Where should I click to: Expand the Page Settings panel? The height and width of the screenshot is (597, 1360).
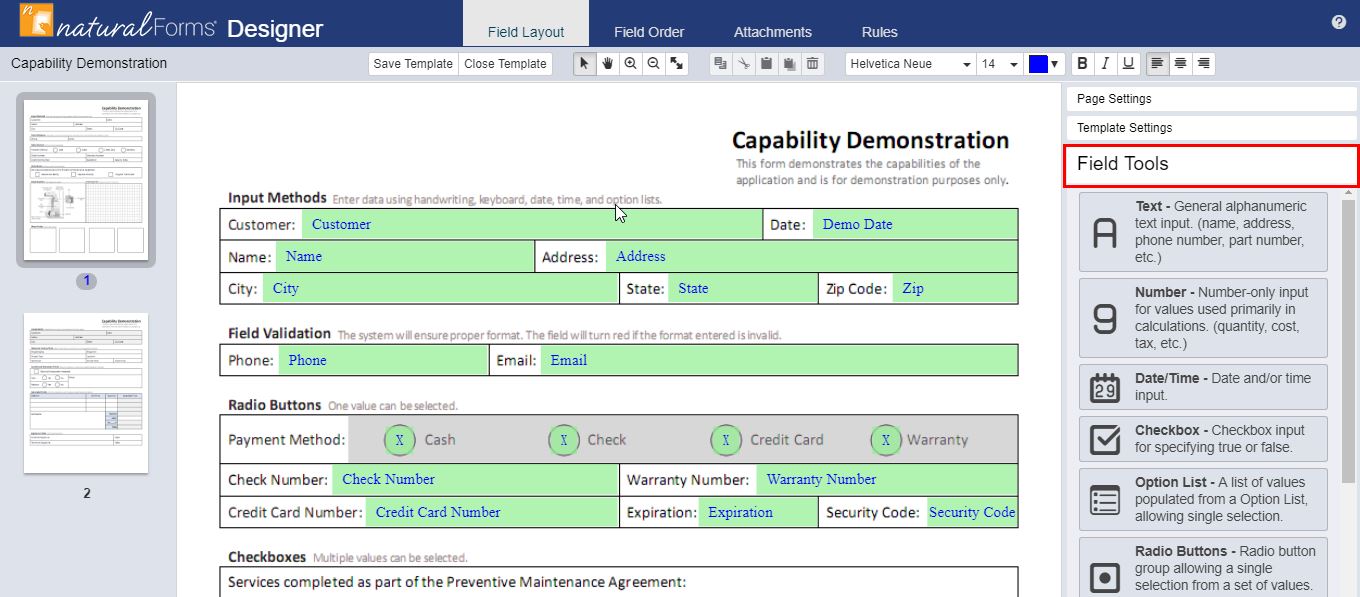point(1211,99)
